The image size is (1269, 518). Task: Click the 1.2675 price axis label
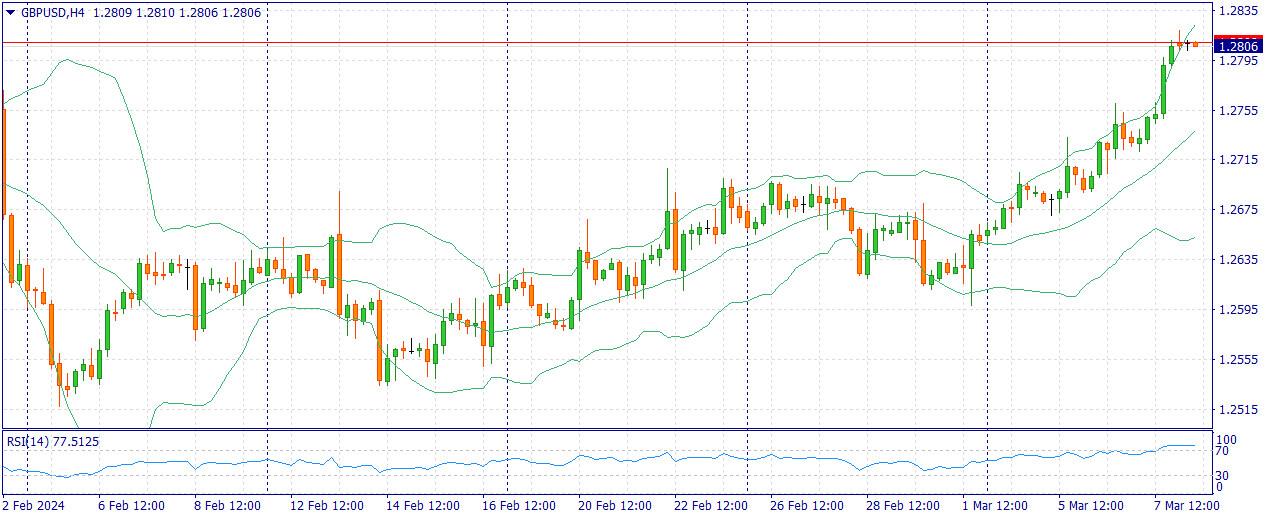click(x=1238, y=210)
